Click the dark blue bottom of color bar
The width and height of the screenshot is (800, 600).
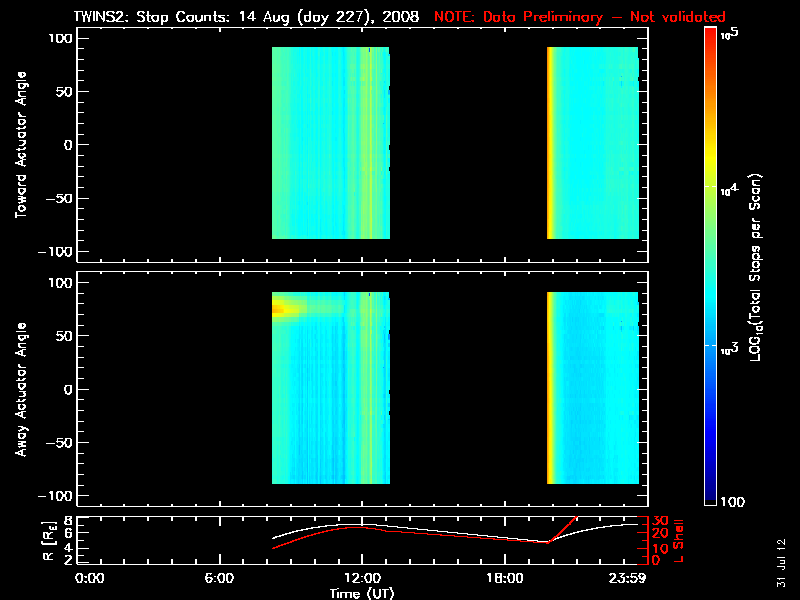click(x=710, y=495)
